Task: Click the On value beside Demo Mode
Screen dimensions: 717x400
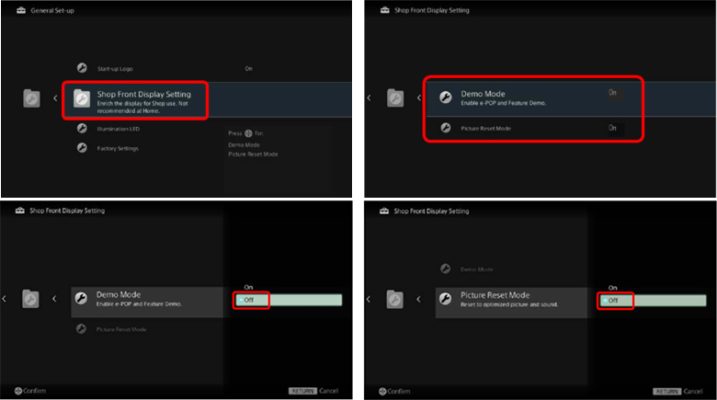Action: (613, 93)
